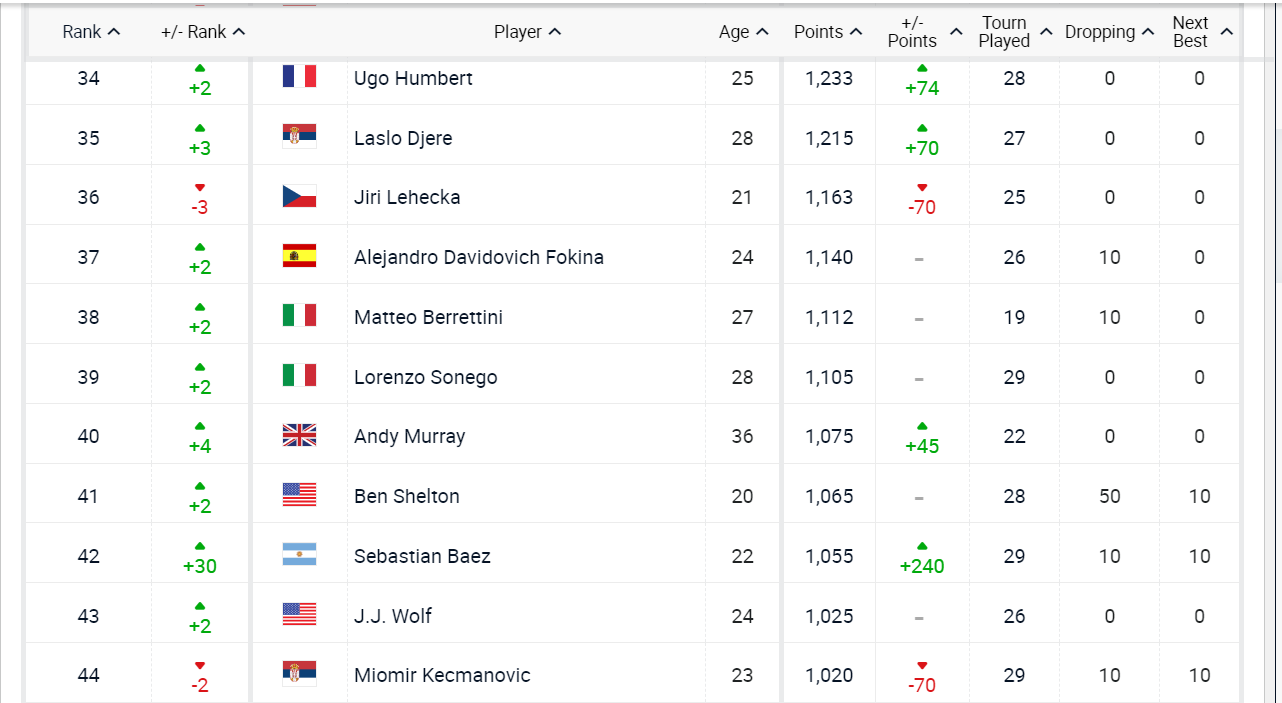Sort by the Dropping column header
This screenshot has height=703, width=1282.
click(x=1109, y=32)
